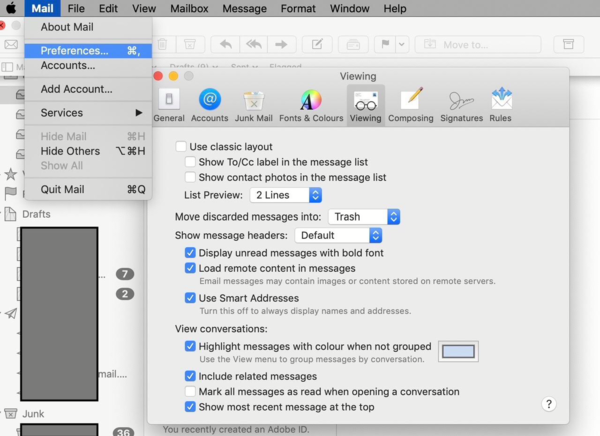This screenshot has height=436, width=600.
Task: Expand the List Preview dropdown
Action: 285,195
